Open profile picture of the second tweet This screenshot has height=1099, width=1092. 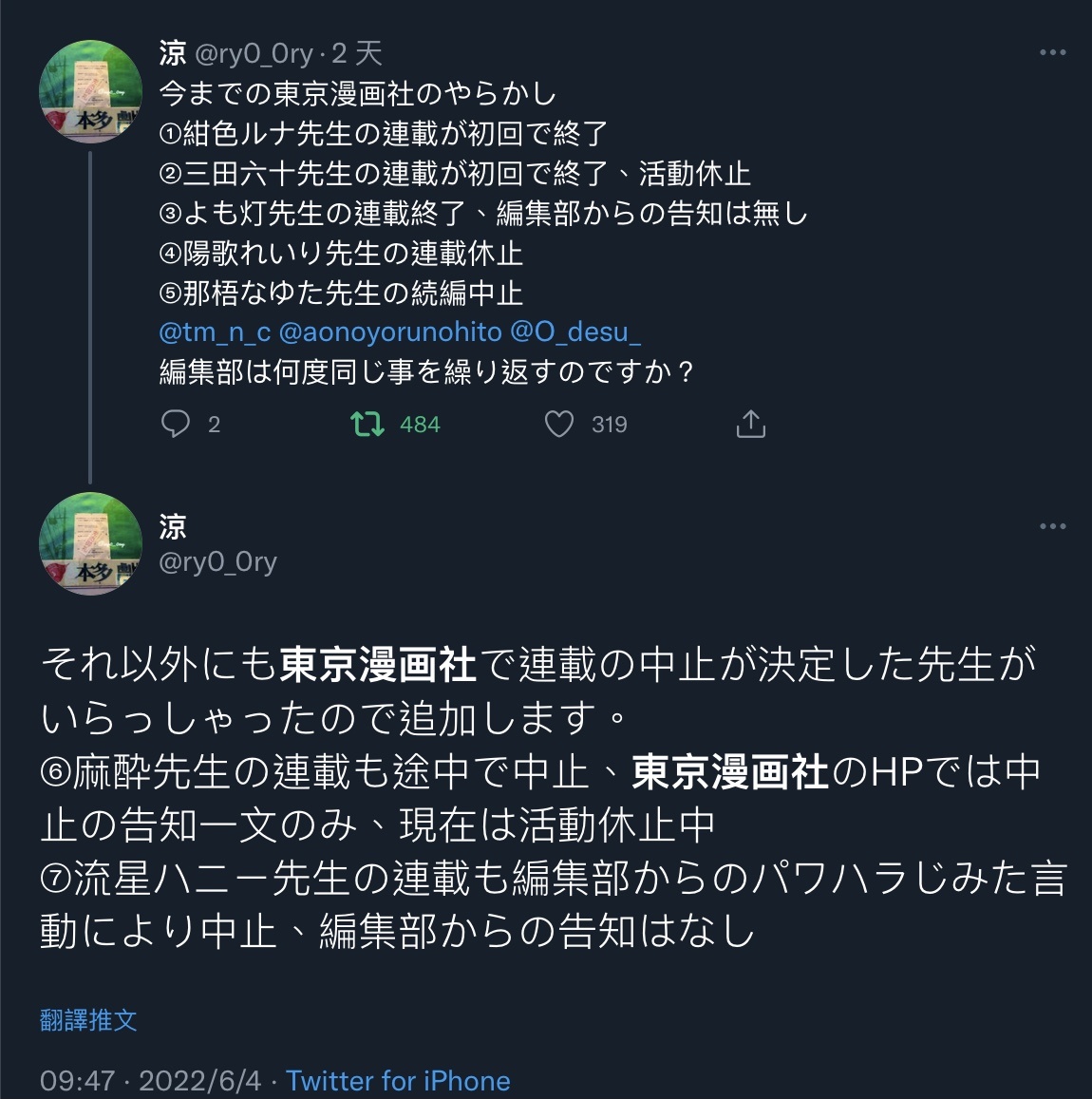[90, 544]
